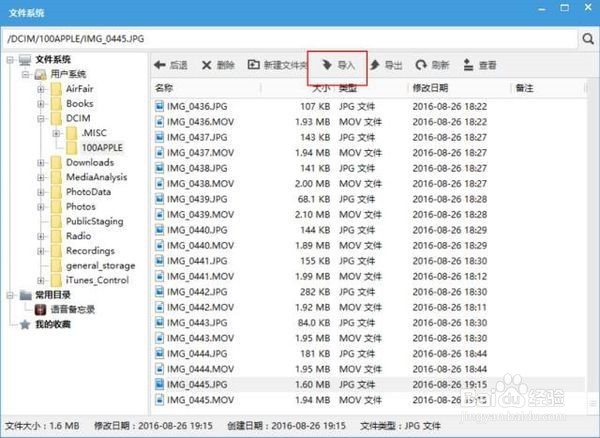Click the Delete (删除) X icon
Image resolution: width=600 pixels, height=438 pixels.
(207, 65)
